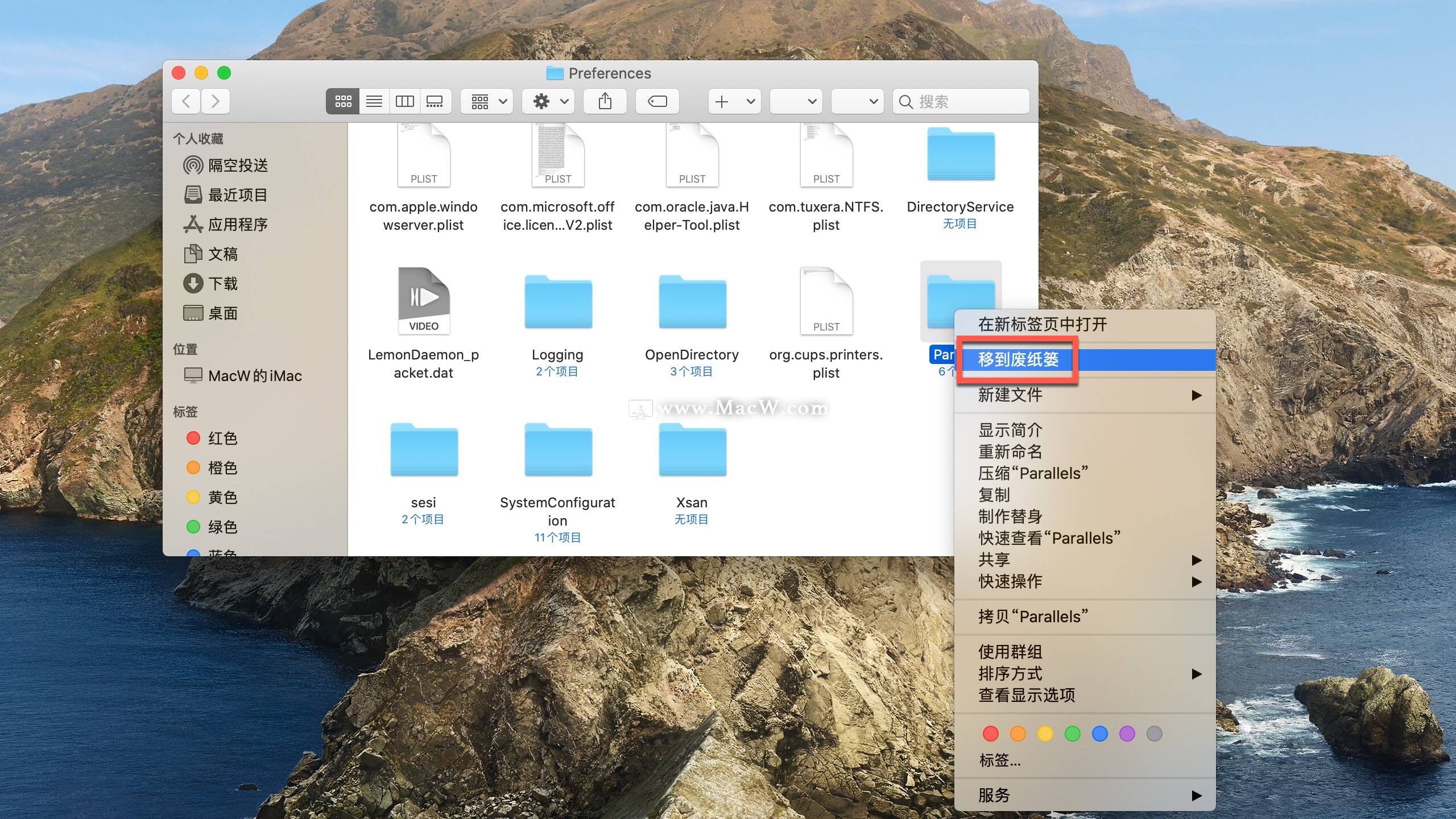Viewport: 1456px width, 819px height.
Task: Click 显示简介 in the context menu
Action: pyautogui.click(x=1010, y=430)
